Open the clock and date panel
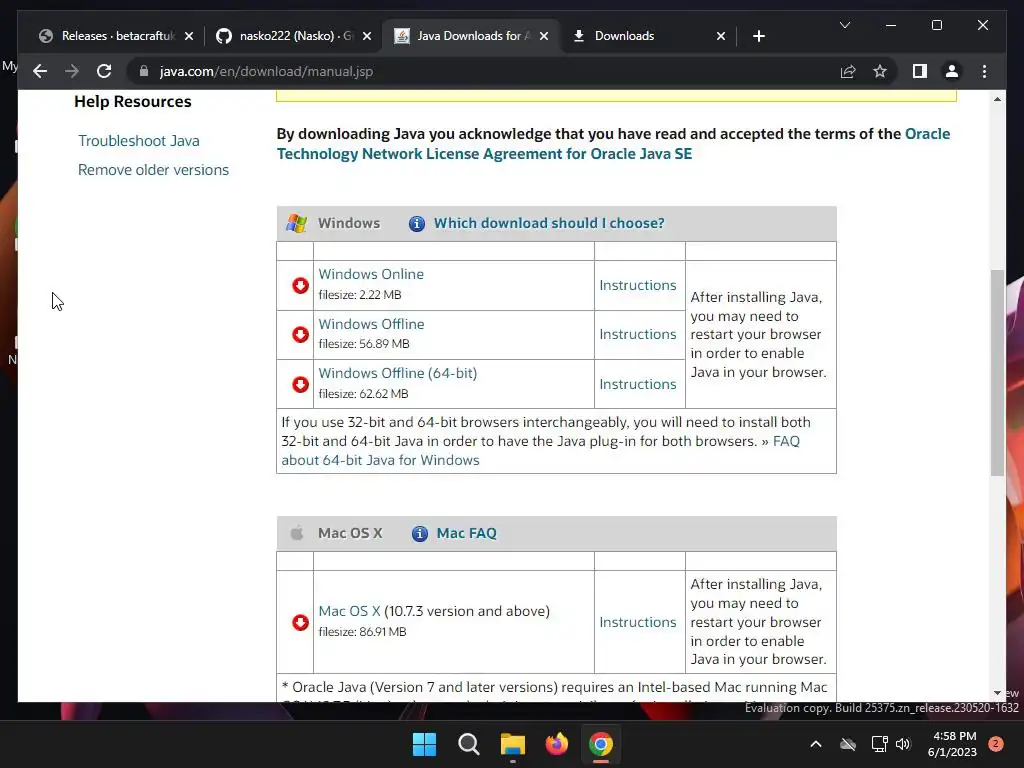Screen dimensions: 1024x768 tap(954, 744)
